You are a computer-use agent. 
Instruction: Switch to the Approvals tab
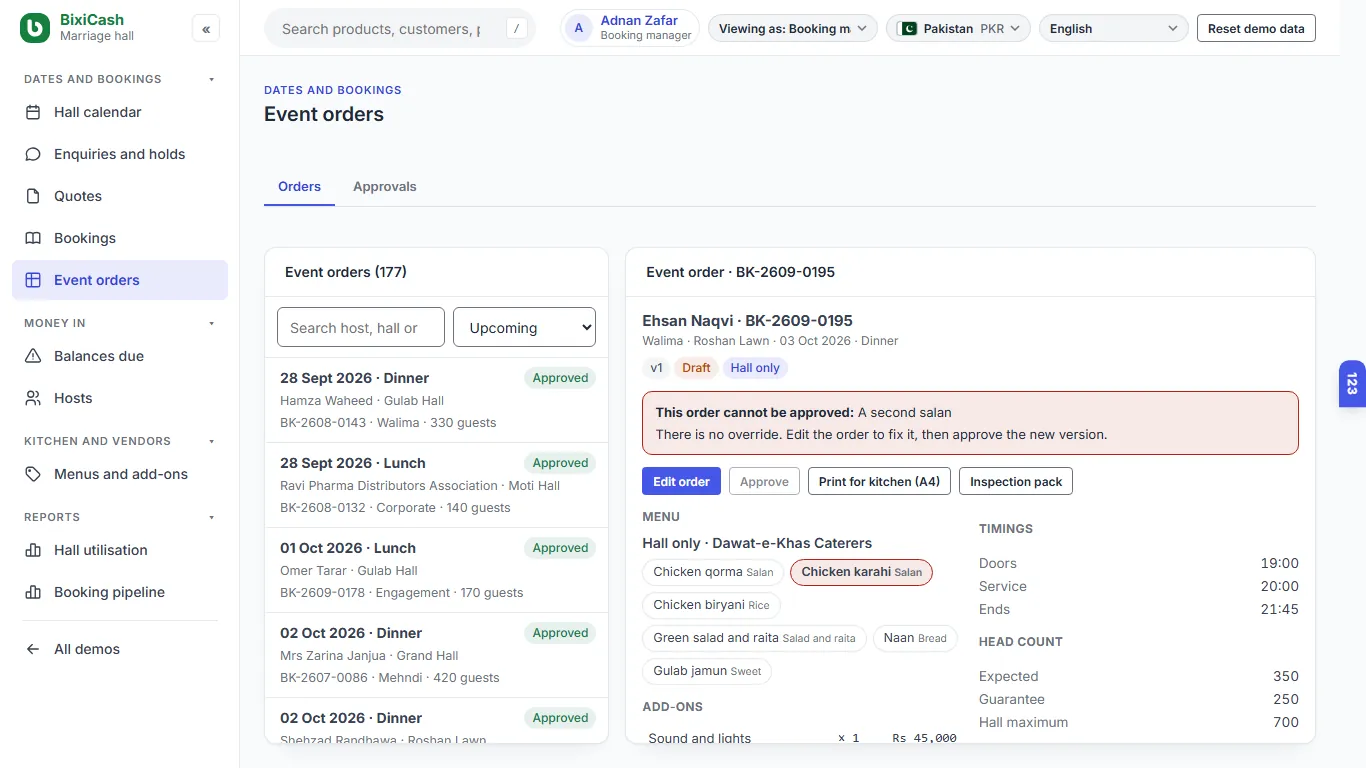[x=384, y=187]
